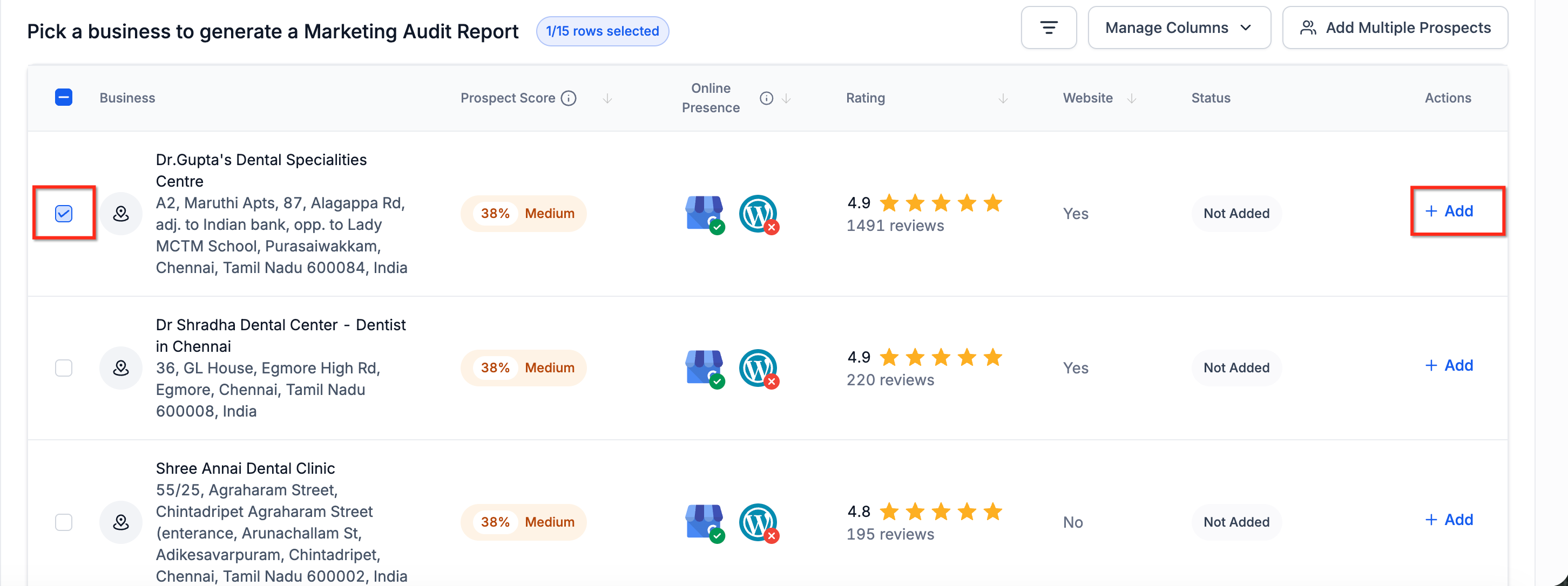Click Prospect Score info icon
The height and width of the screenshot is (586, 1568).
coord(569,98)
